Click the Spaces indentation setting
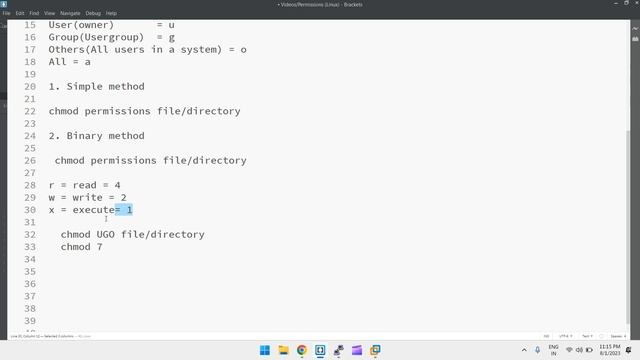Screen dimensions: 640x360 pyautogui.click(x=618, y=336)
